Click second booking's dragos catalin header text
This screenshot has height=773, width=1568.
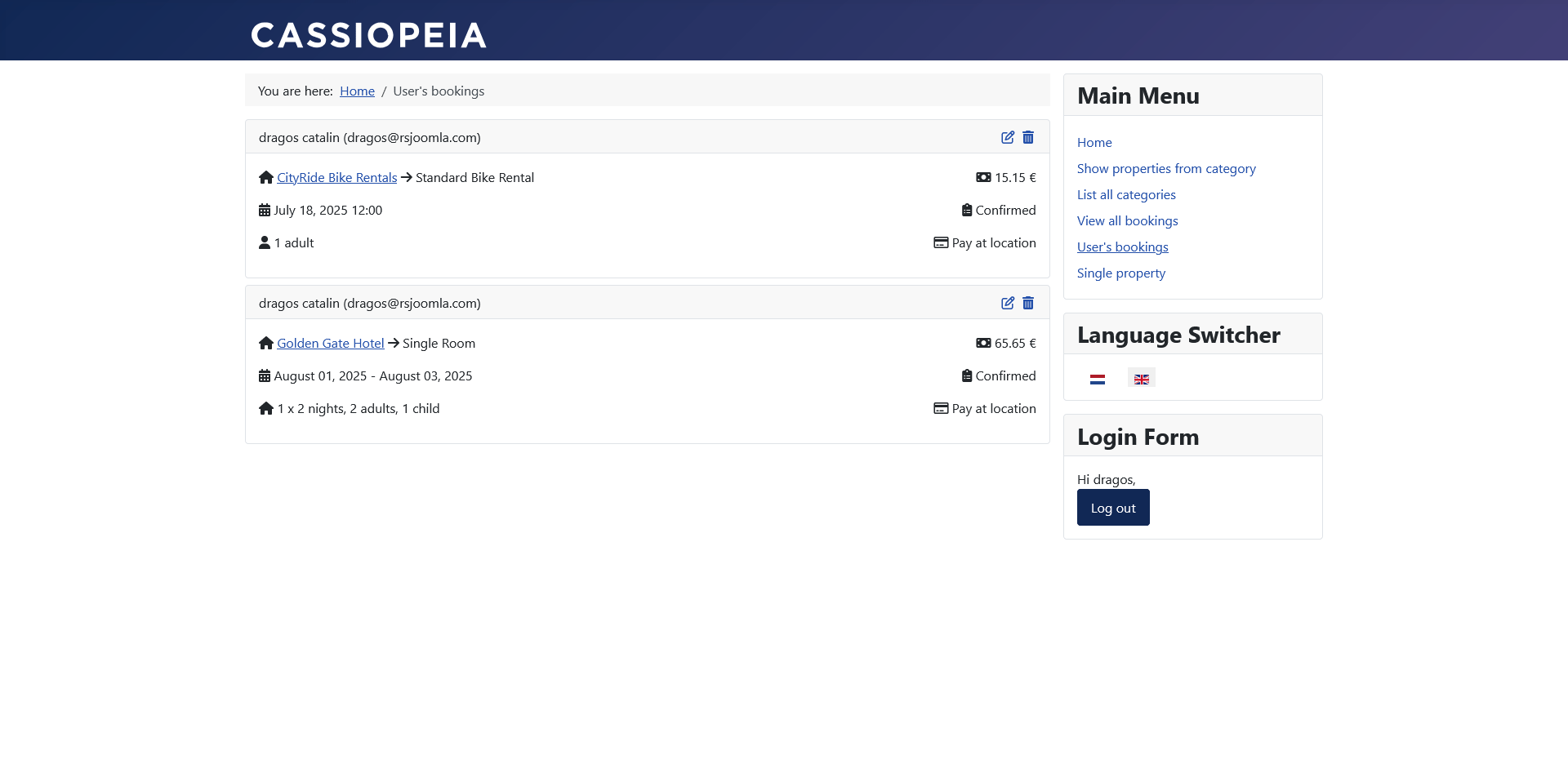370,303
